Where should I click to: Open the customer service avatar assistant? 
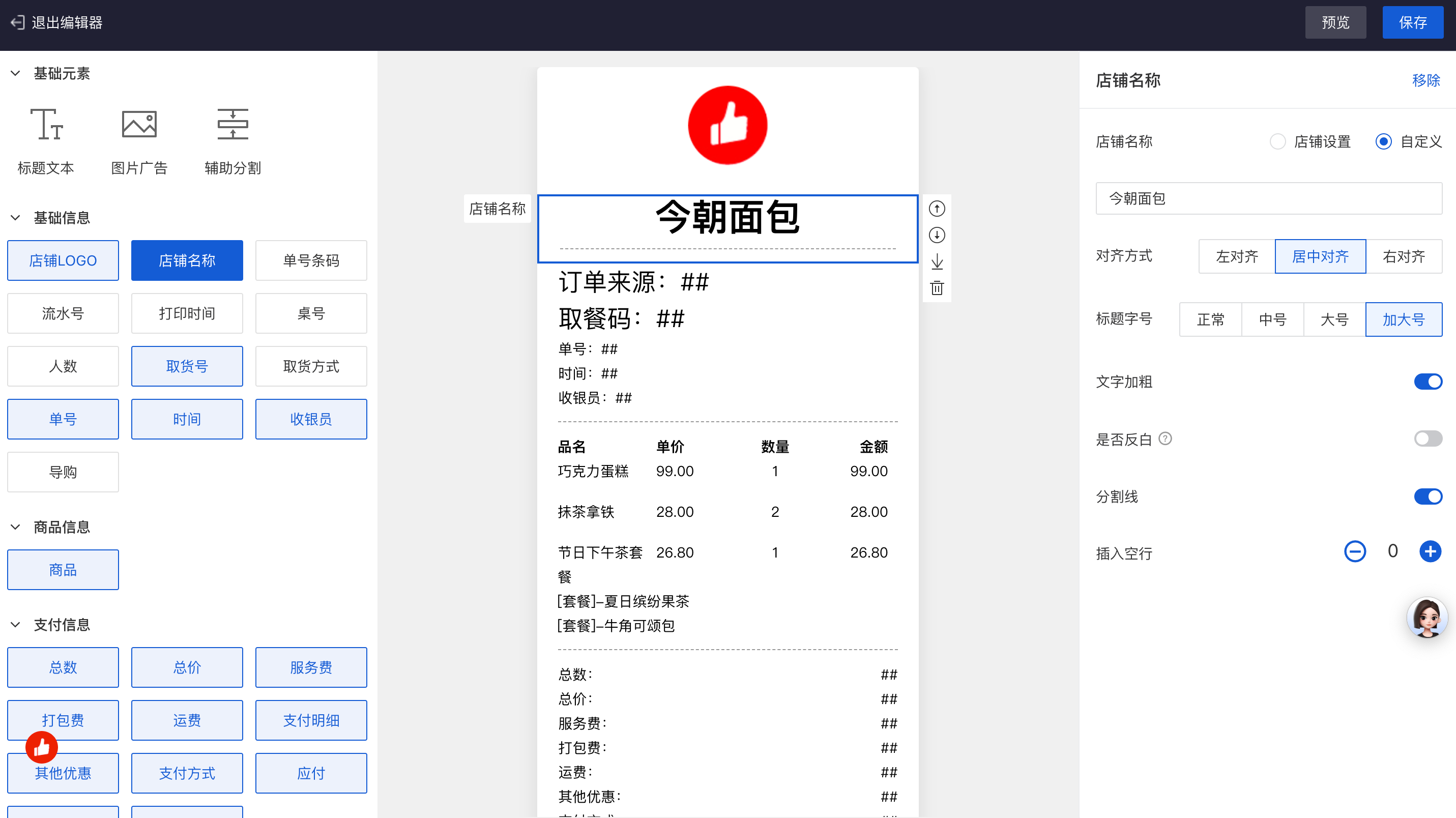click(1426, 618)
